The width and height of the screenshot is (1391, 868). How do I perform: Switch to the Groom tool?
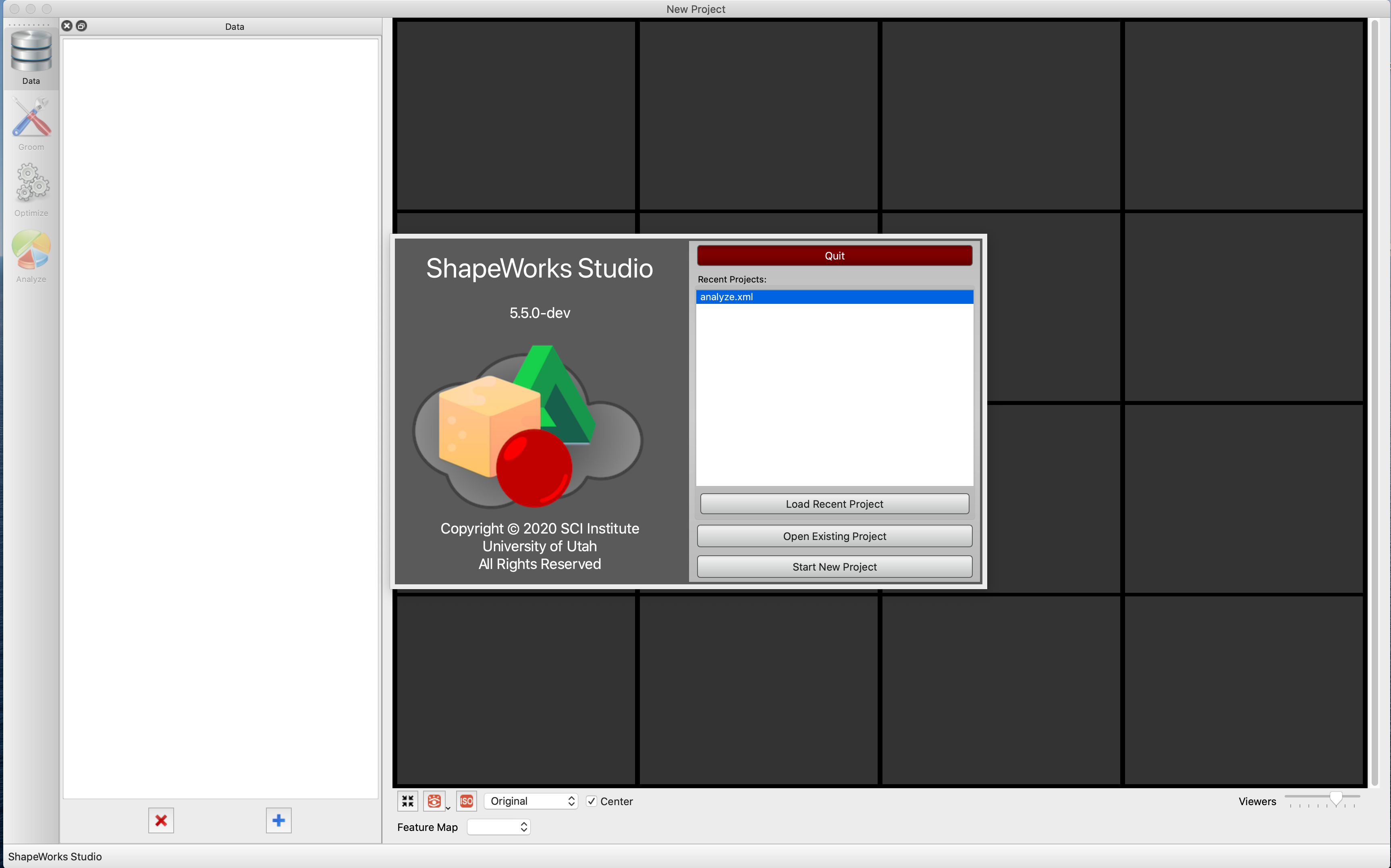point(31,123)
